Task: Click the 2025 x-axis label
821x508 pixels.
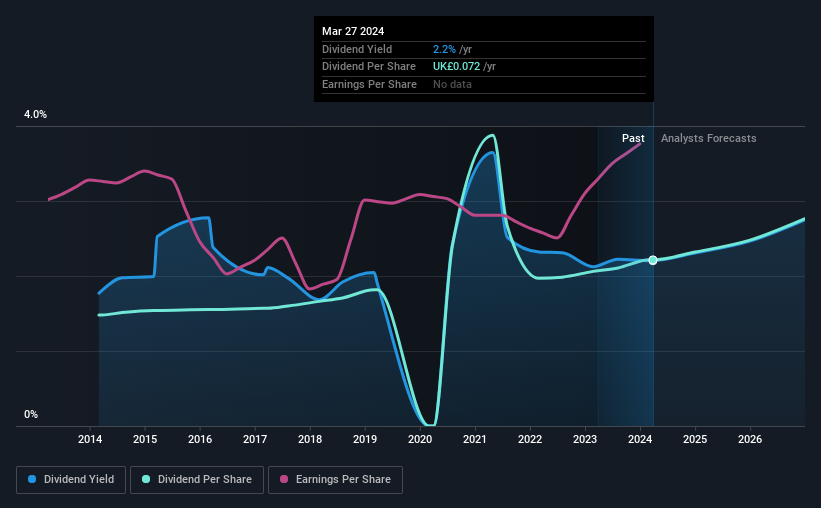Action: click(695, 439)
